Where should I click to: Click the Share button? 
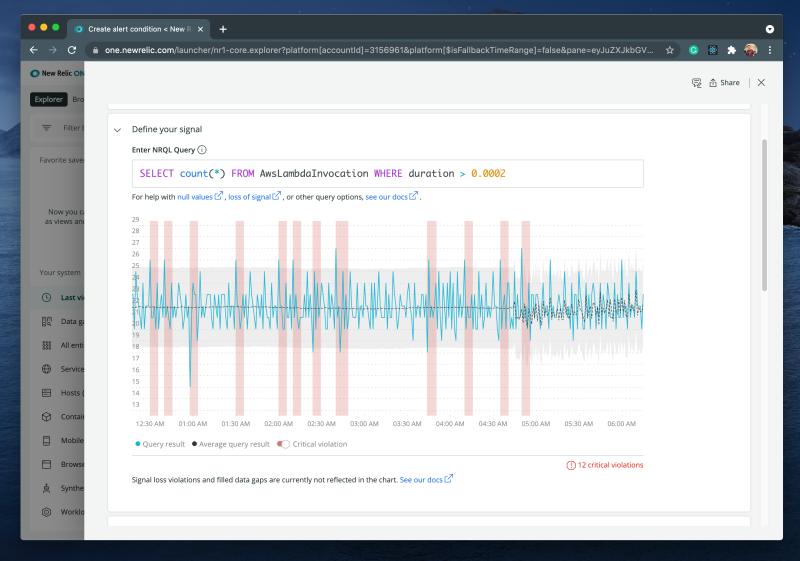725,83
